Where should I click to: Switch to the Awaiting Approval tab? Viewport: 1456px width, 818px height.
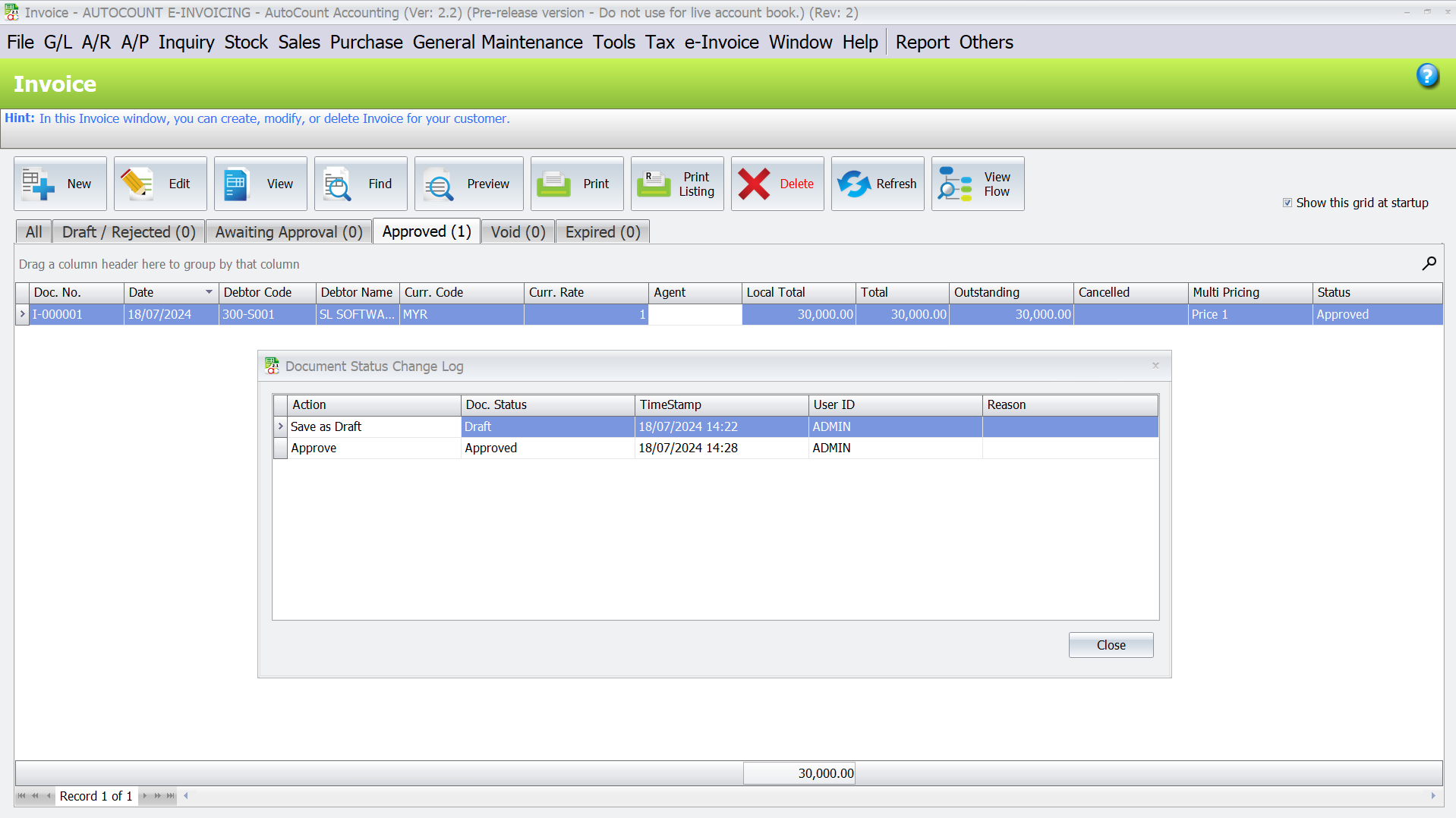[x=288, y=231]
